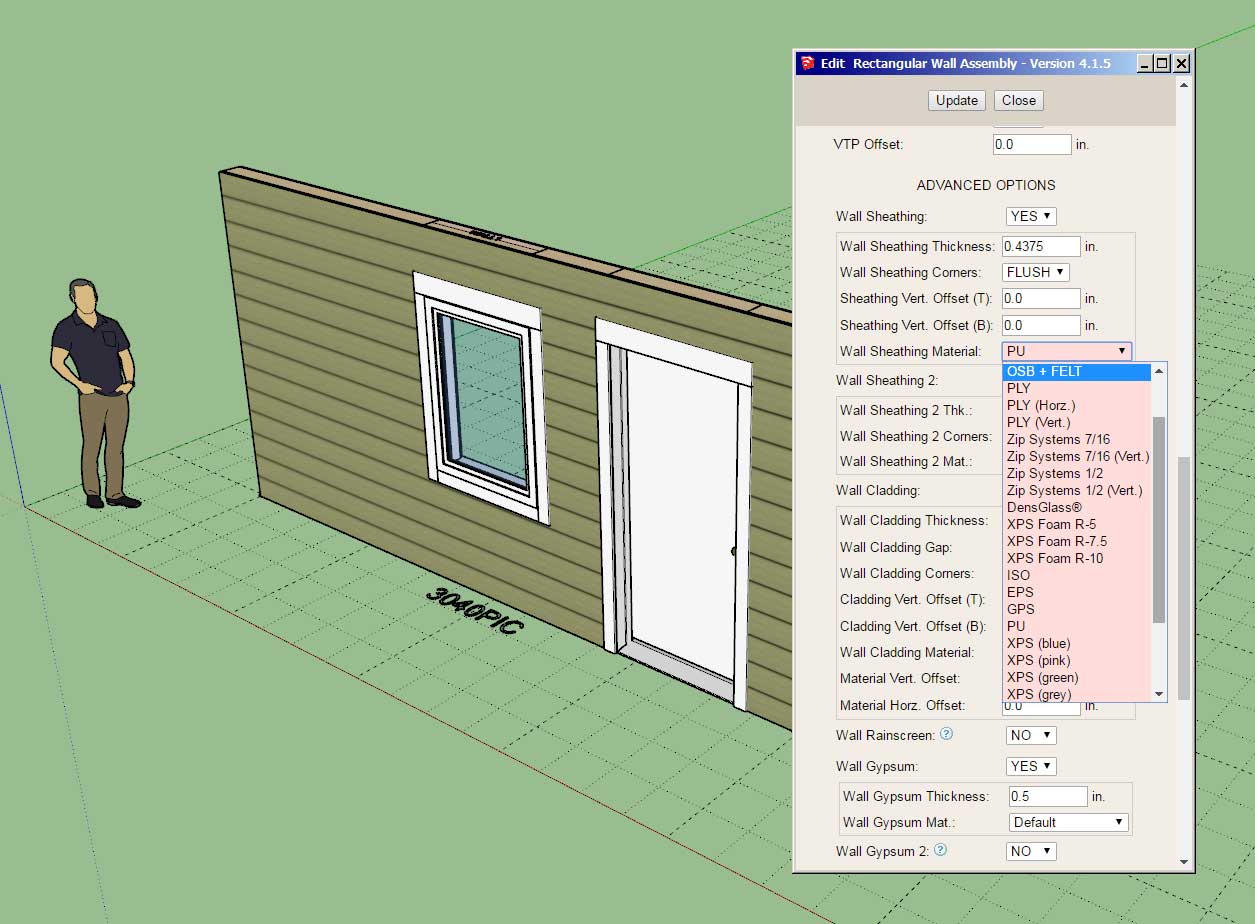The height and width of the screenshot is (924, 1255).
Task: Click the Wall Sheathing Thickness input field
Action: (1041, 246)
